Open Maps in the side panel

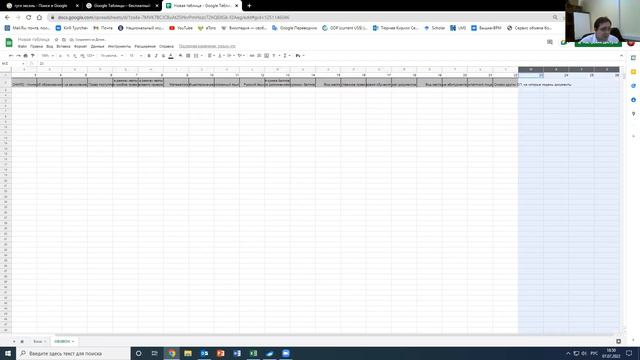pyautogui.click(x=633, y=114)
